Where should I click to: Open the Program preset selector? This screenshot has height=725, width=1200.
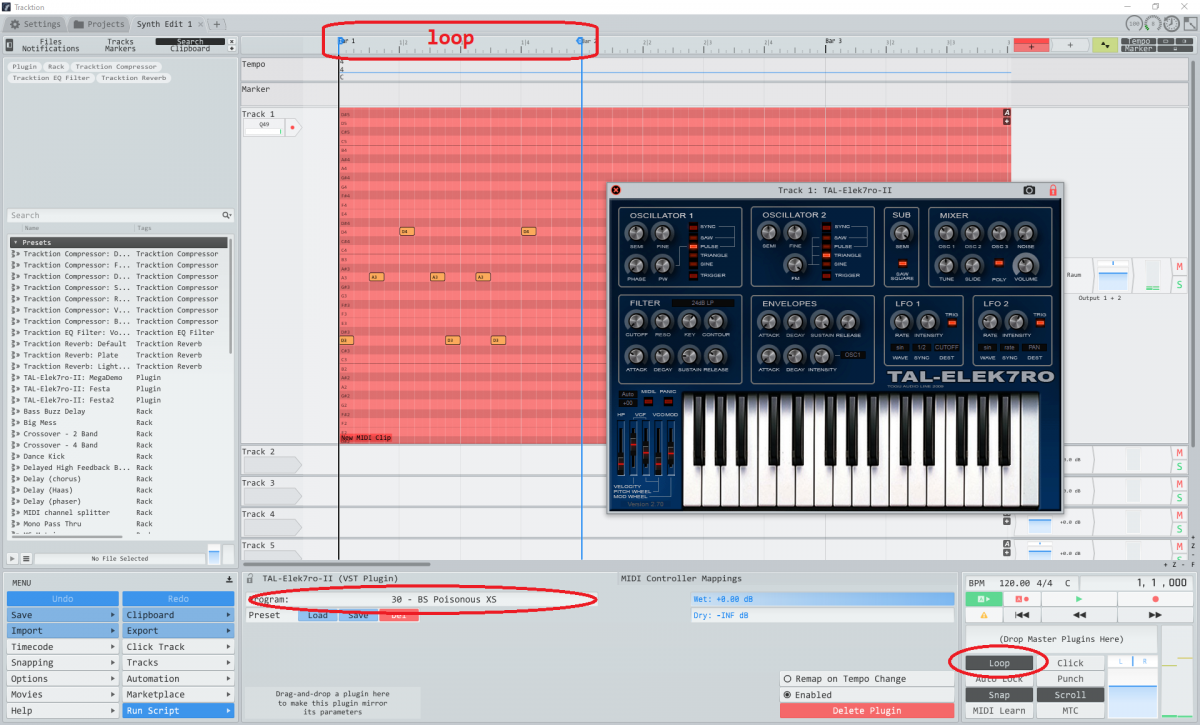point(421,600)
